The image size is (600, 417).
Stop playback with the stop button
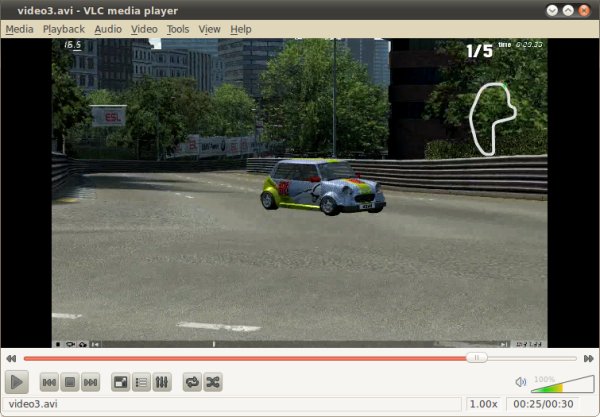tap(70, 382)
